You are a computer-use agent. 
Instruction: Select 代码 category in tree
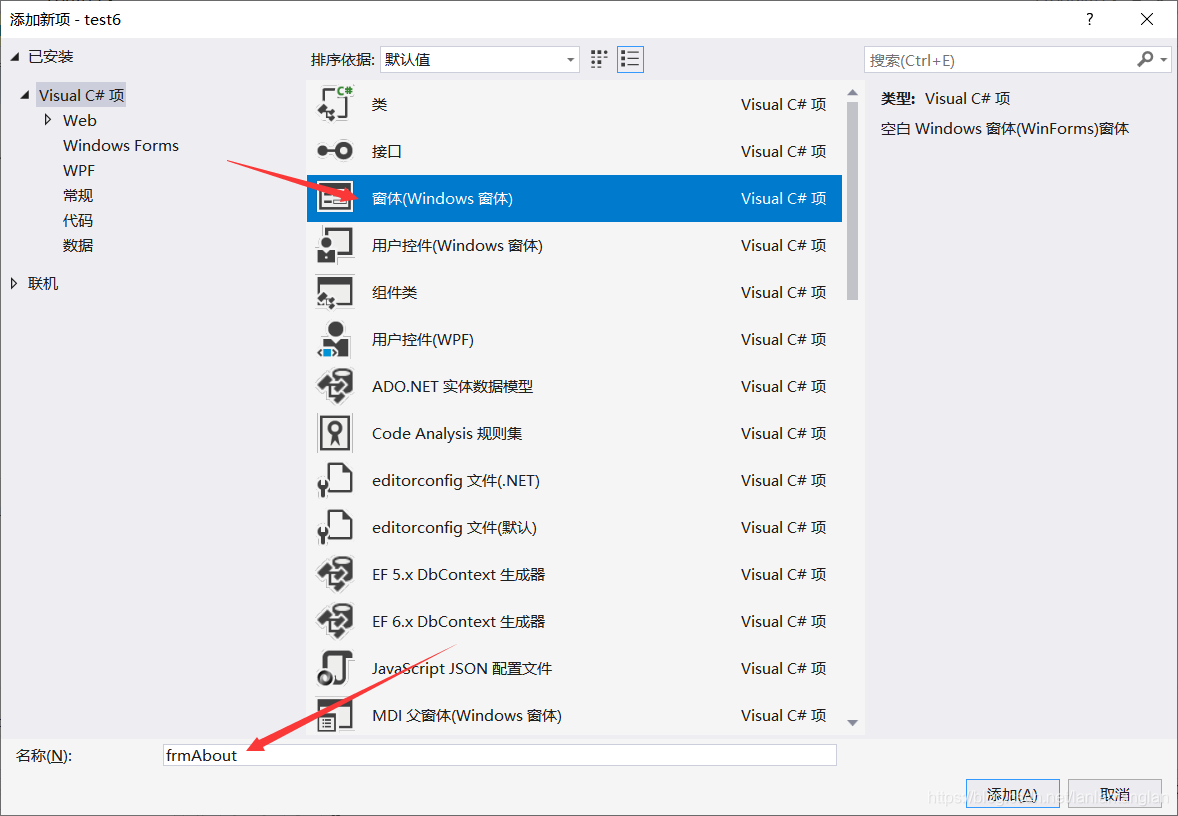[78, 220]
